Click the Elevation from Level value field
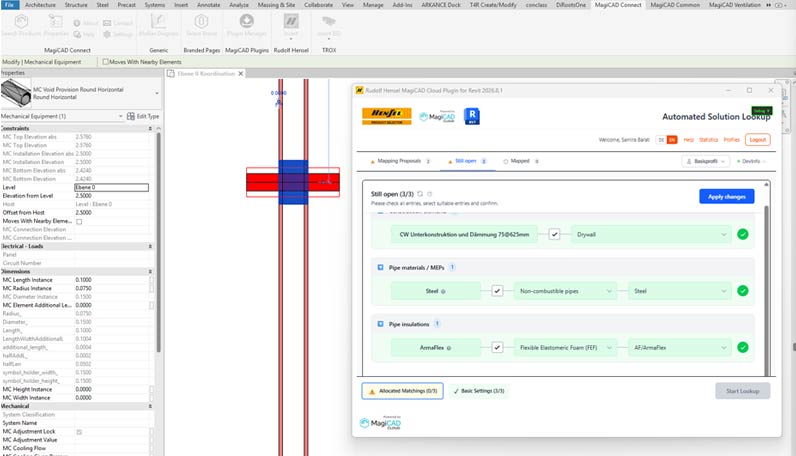The width and height of the screenshot is (796, 456). coord(112,196)
